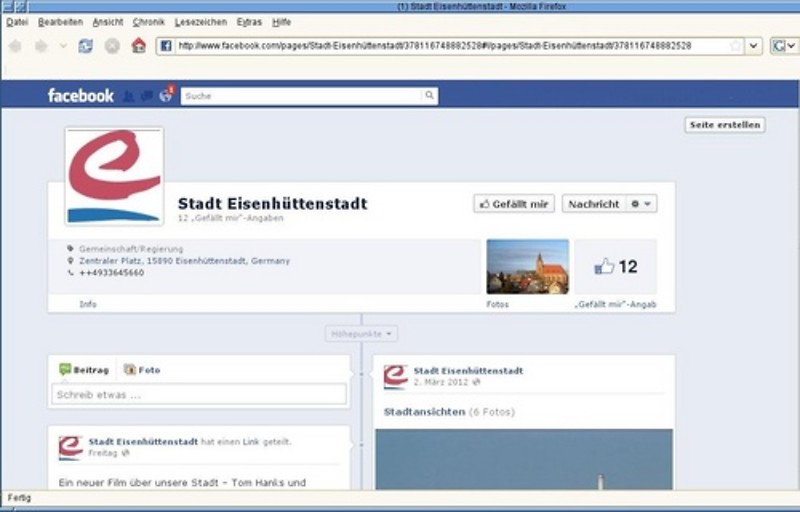The width and height of the screenshot is (800, 512).
Task: Open the navigation history dropdown arrow
Action: pos(63,46)
